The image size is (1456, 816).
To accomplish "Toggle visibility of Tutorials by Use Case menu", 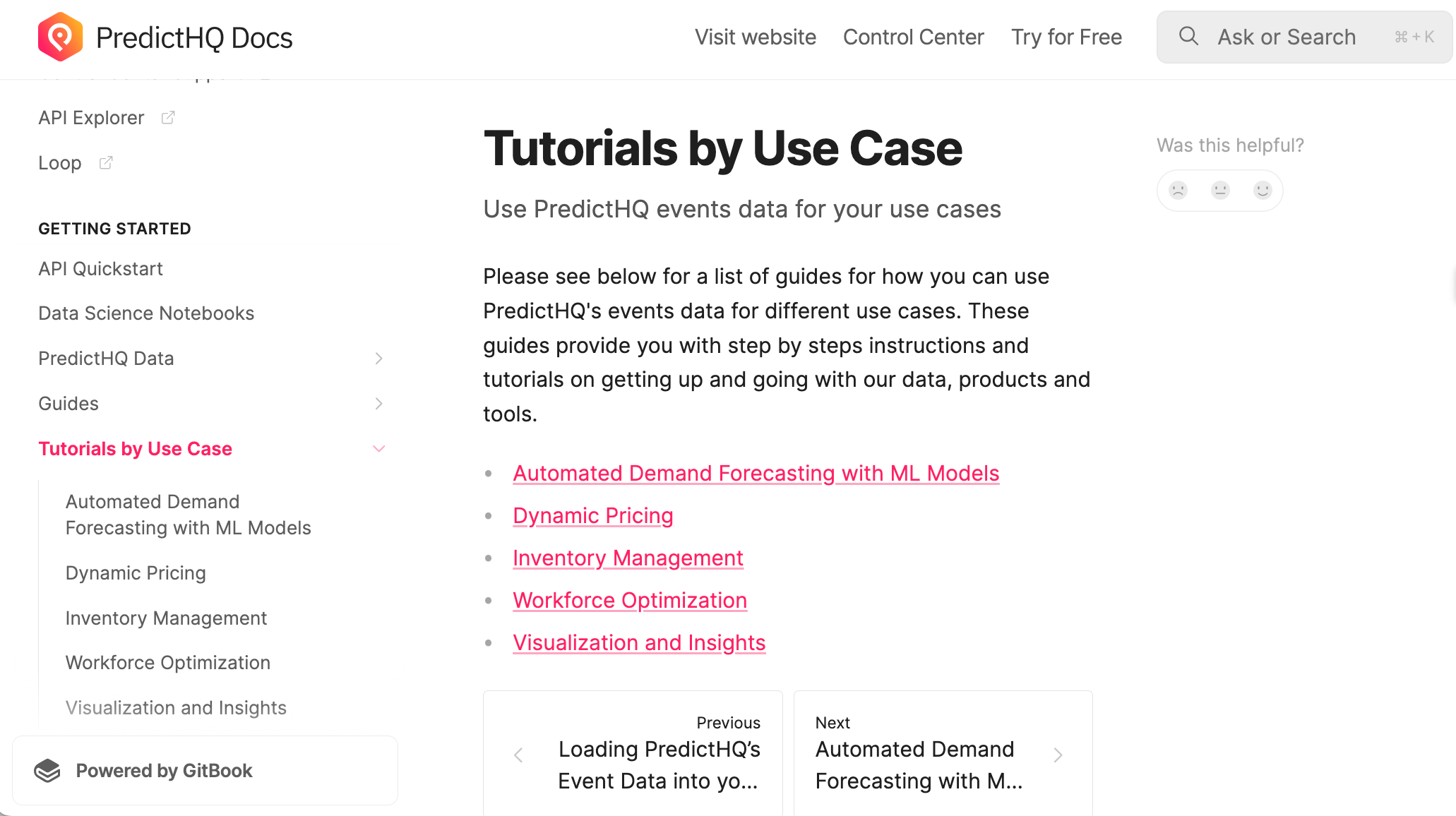I will click(378, 449).
